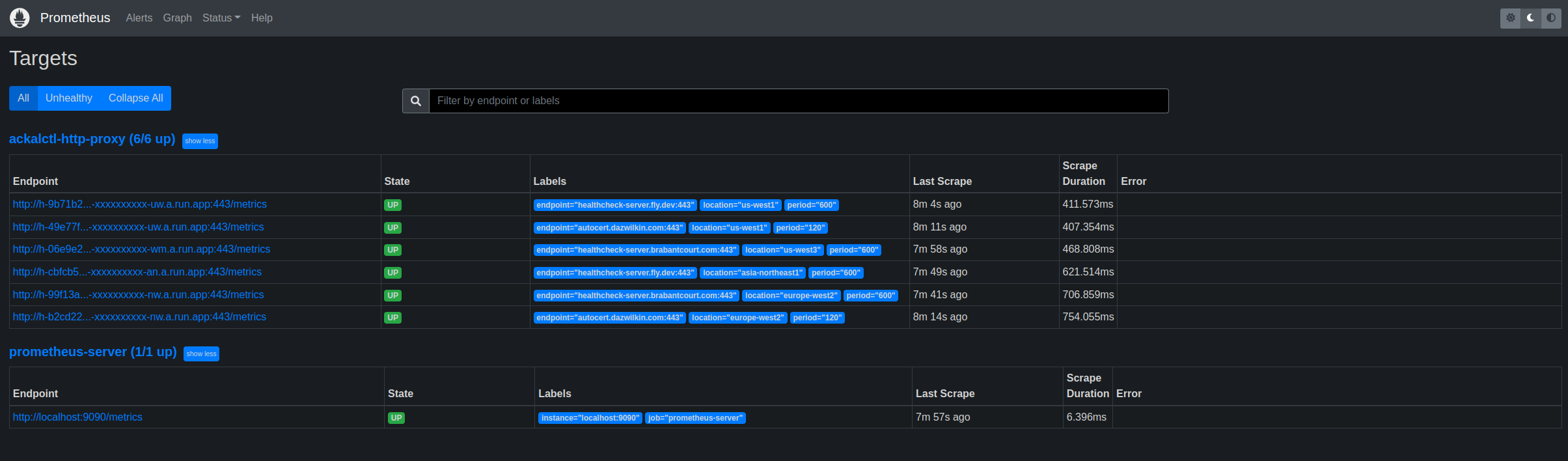Click endpoint label in the h-b2cd22 row
Viewport: 1568px width, 461px height.
tap(610, 318)
